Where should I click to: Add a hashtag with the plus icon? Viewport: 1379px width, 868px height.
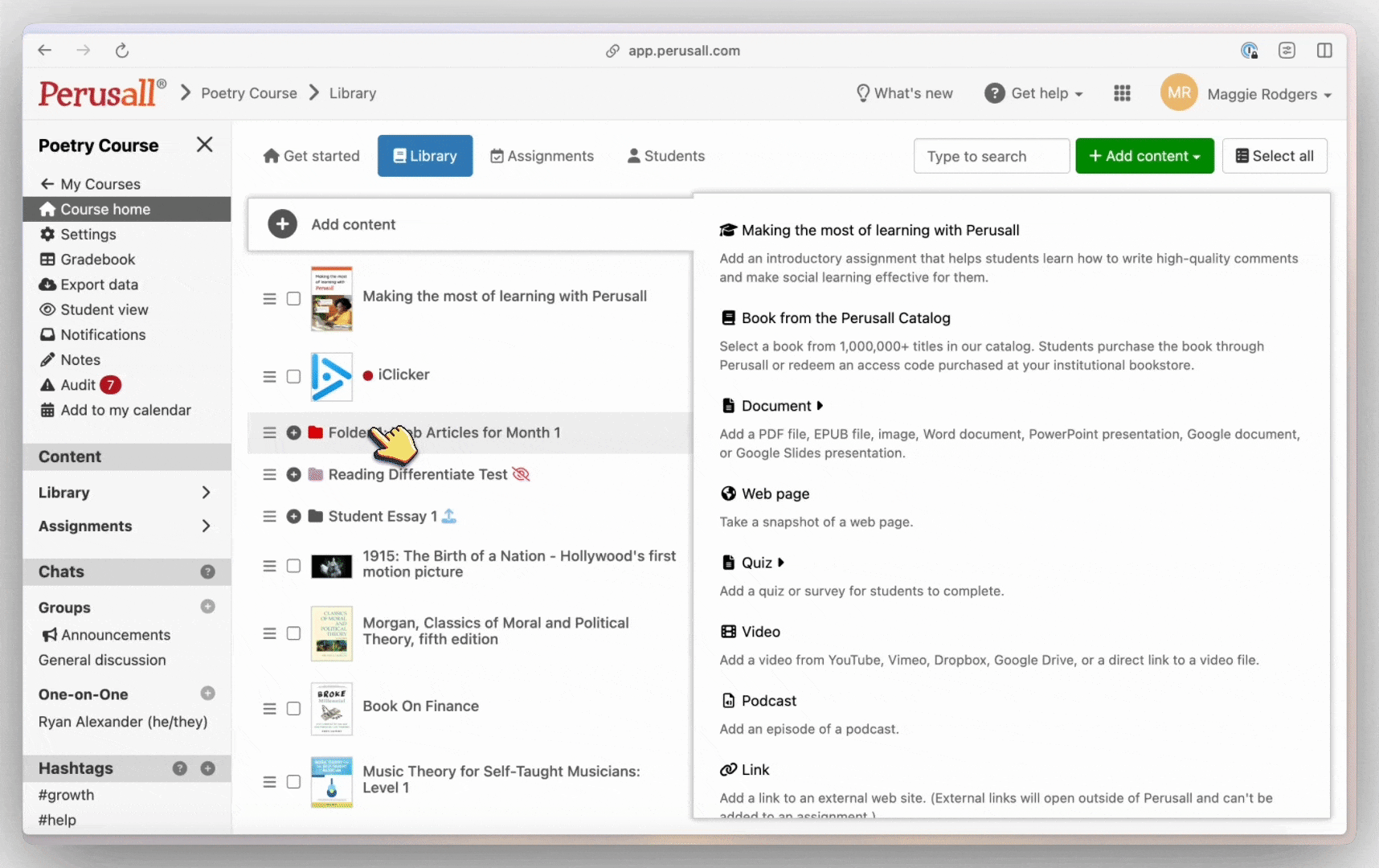(x=207, y=768)
